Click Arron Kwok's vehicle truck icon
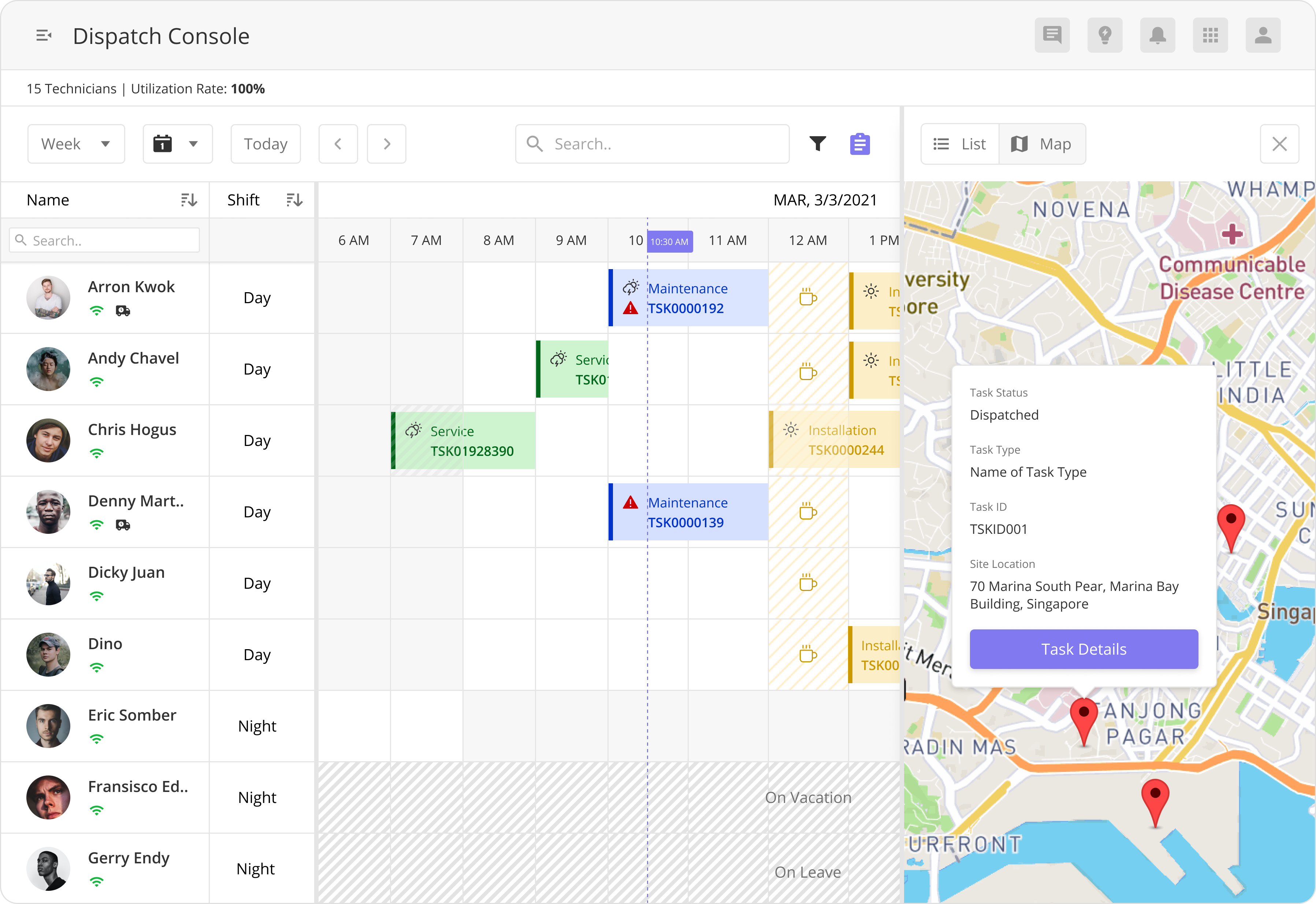 tap(123, 311)
